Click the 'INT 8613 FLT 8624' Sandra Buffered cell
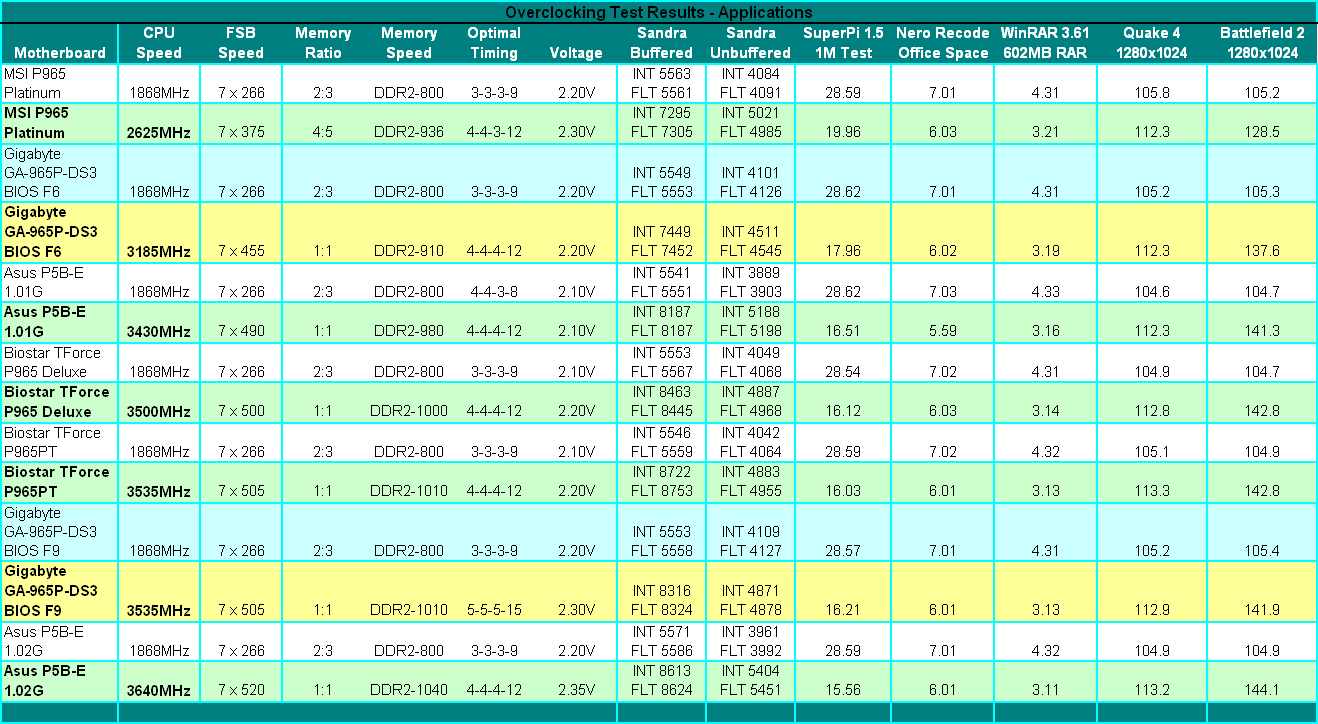 coord(661,680)
